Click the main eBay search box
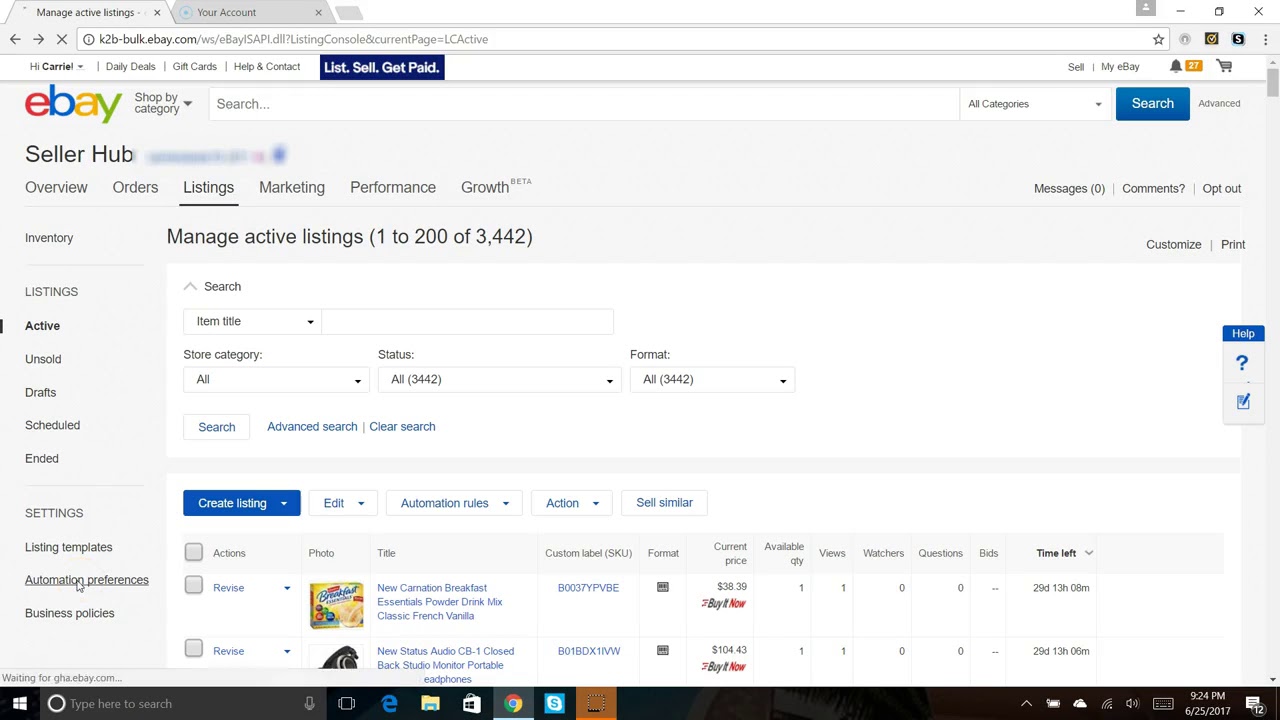 584,104
